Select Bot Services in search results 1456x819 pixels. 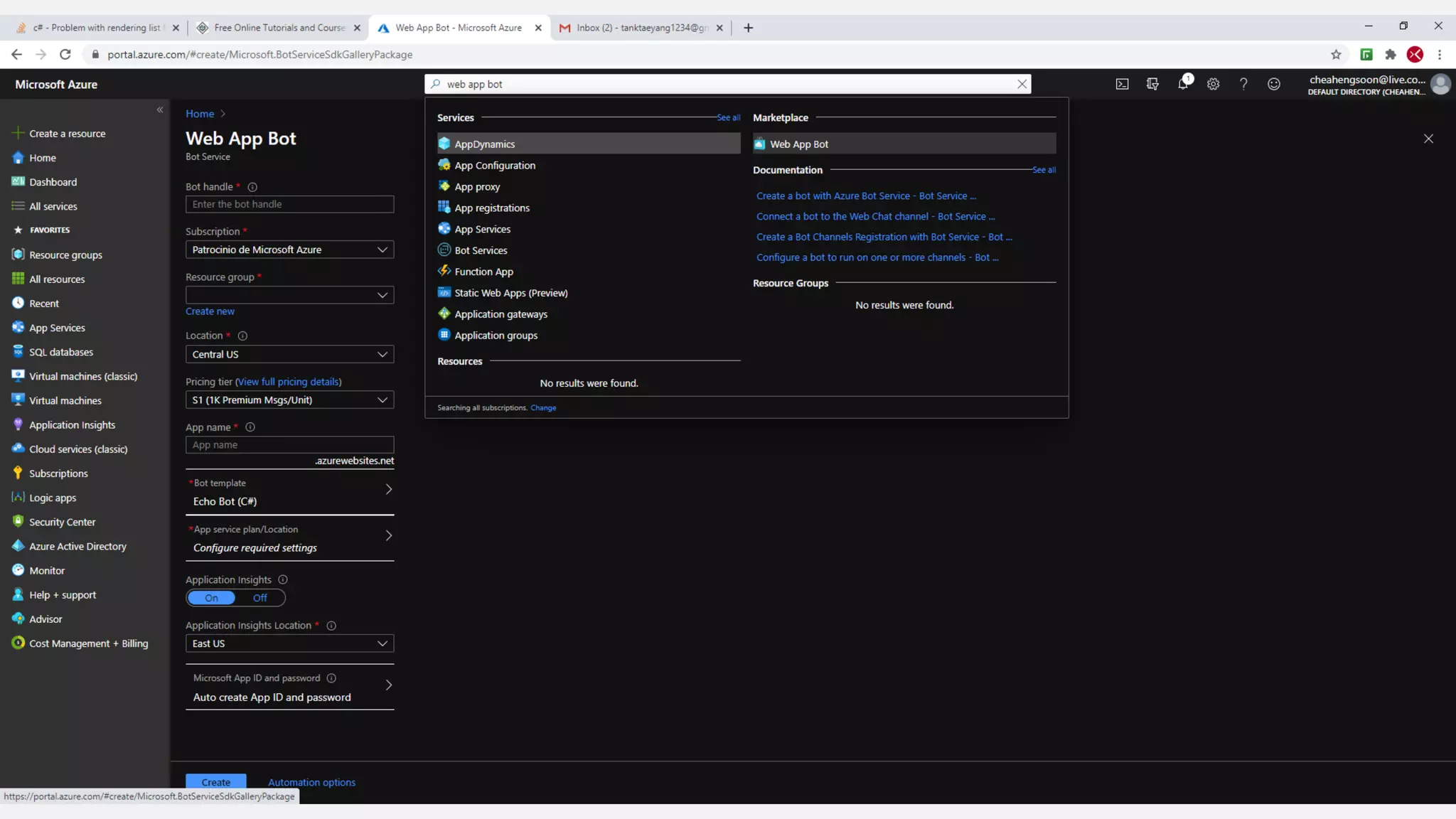point(481,250)
